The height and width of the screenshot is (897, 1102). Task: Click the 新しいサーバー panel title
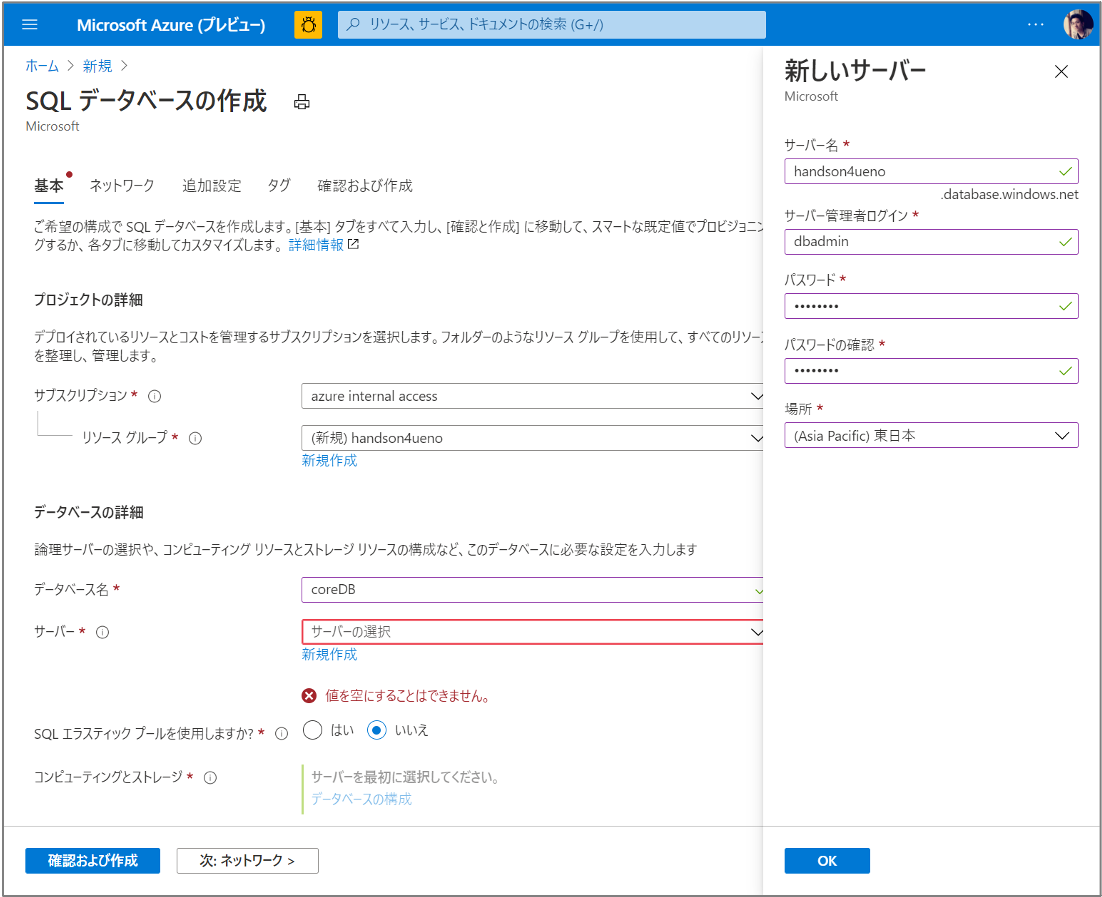click(x=855, y=70)
